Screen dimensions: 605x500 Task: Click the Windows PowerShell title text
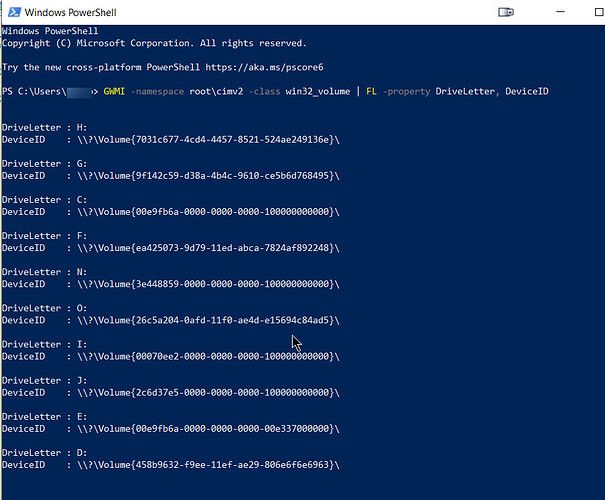70,13
